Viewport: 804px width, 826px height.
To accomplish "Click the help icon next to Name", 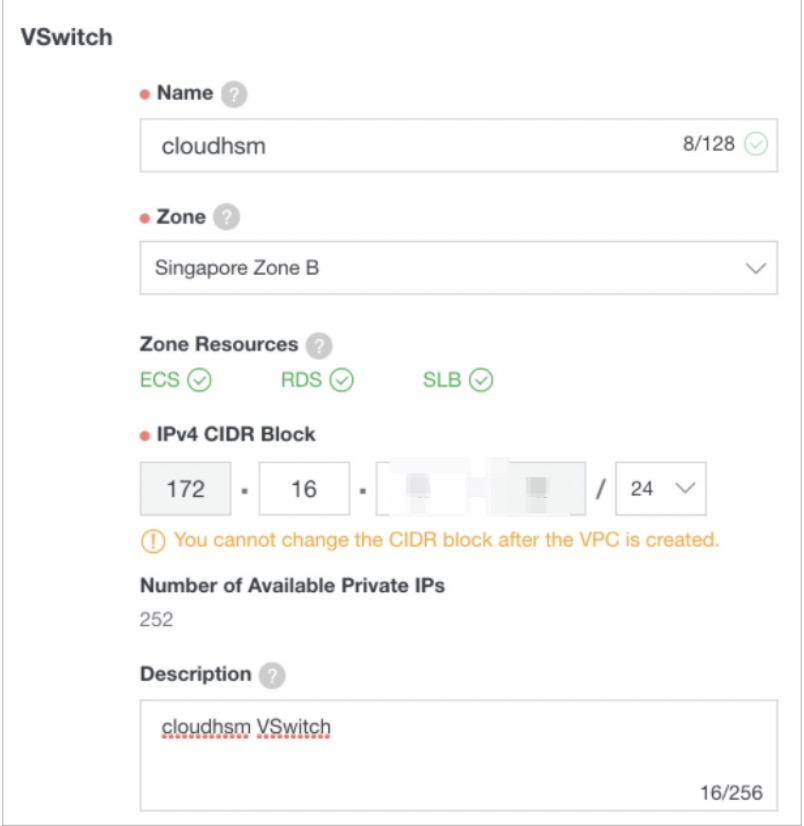I will coord(233,95).
